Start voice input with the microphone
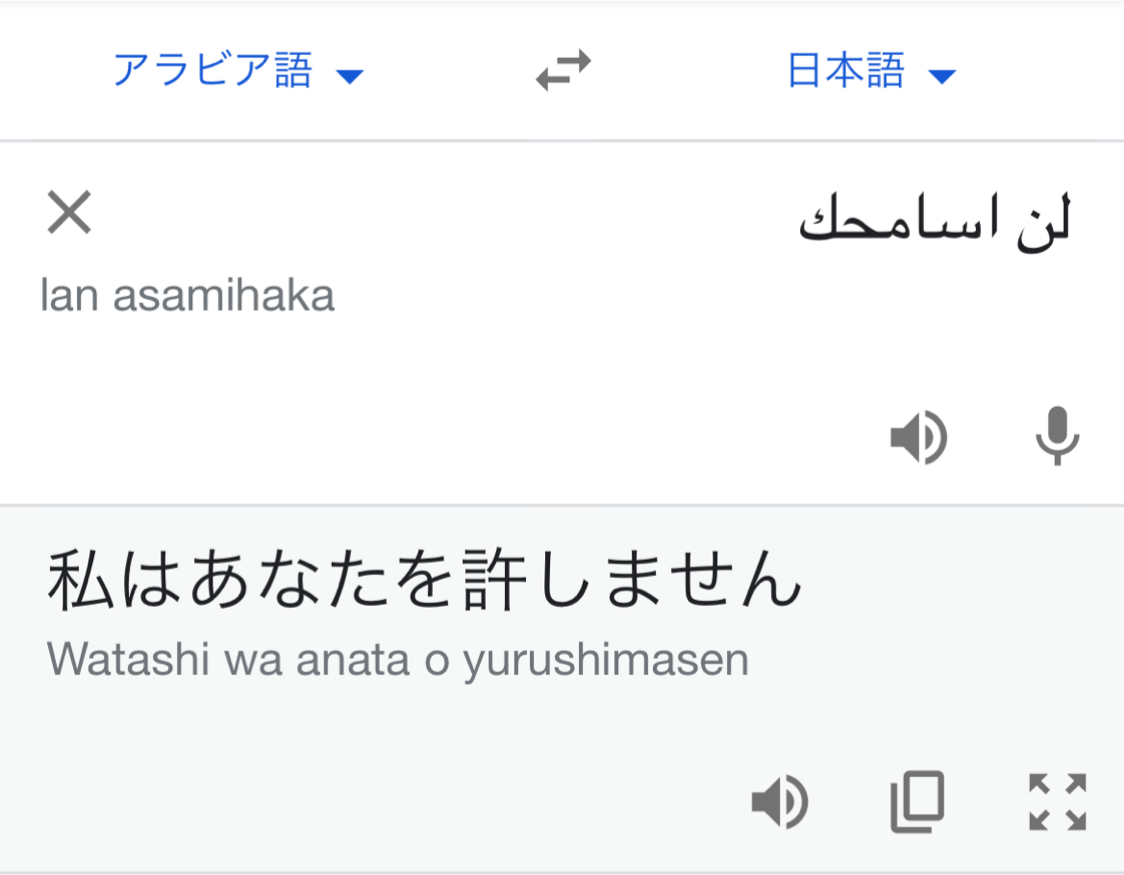This screenshot has height=875, width=1124. pos(1056,437)
